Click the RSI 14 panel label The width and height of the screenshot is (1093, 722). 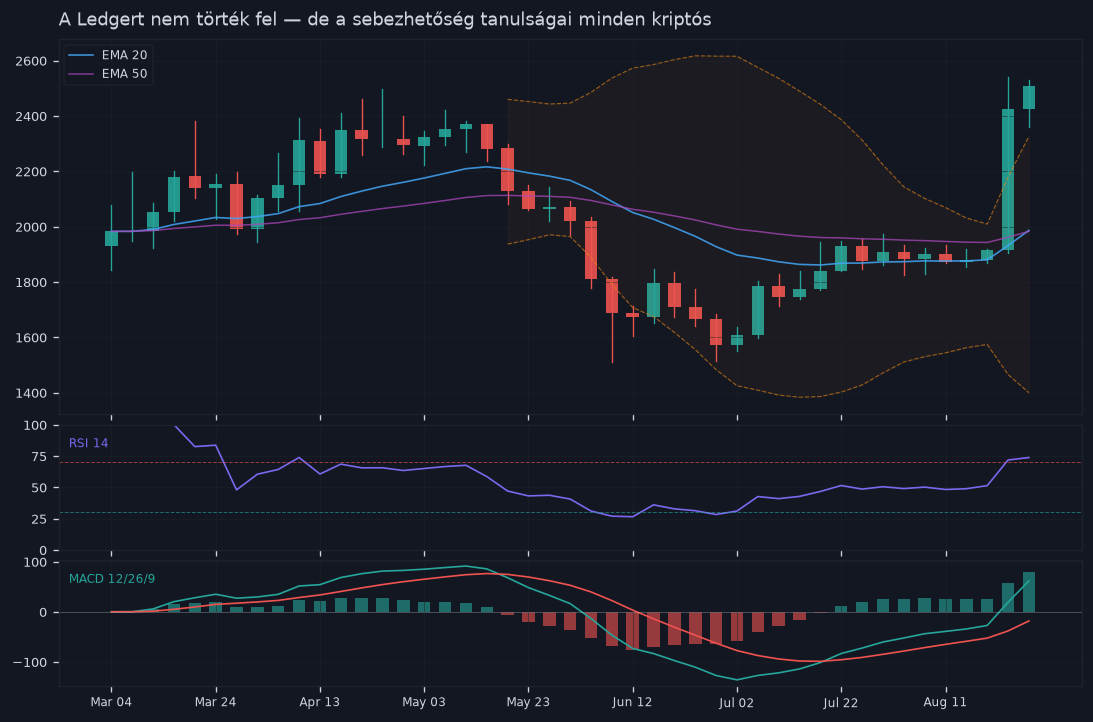89,443
